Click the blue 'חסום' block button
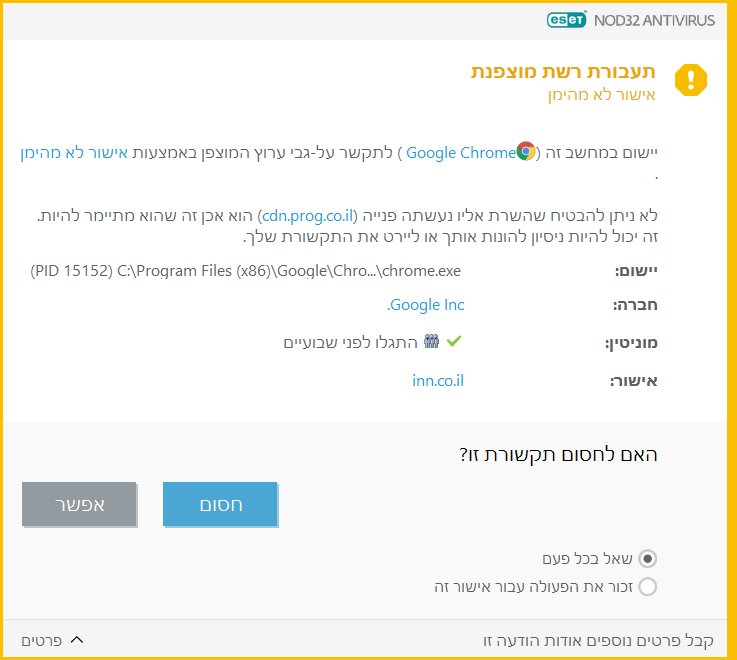737x660 pixels. pos(220,504)
